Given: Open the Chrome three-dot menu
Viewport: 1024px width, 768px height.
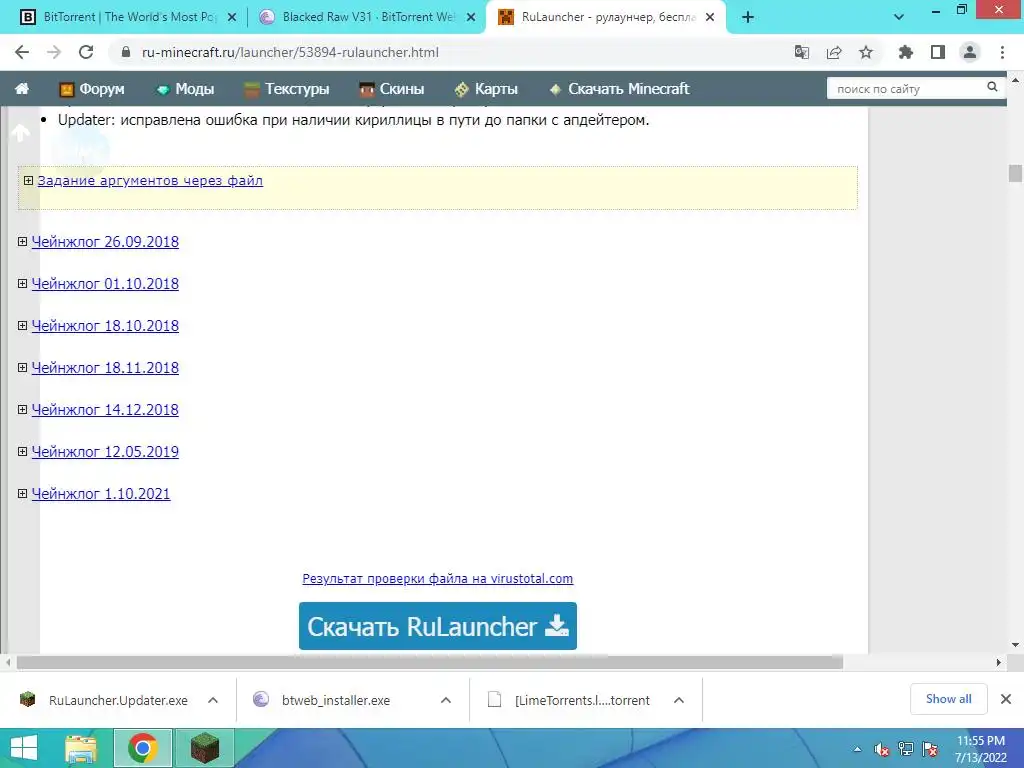Looking at the screenshot, I should pyautogui.click(x=1002, y=52).
